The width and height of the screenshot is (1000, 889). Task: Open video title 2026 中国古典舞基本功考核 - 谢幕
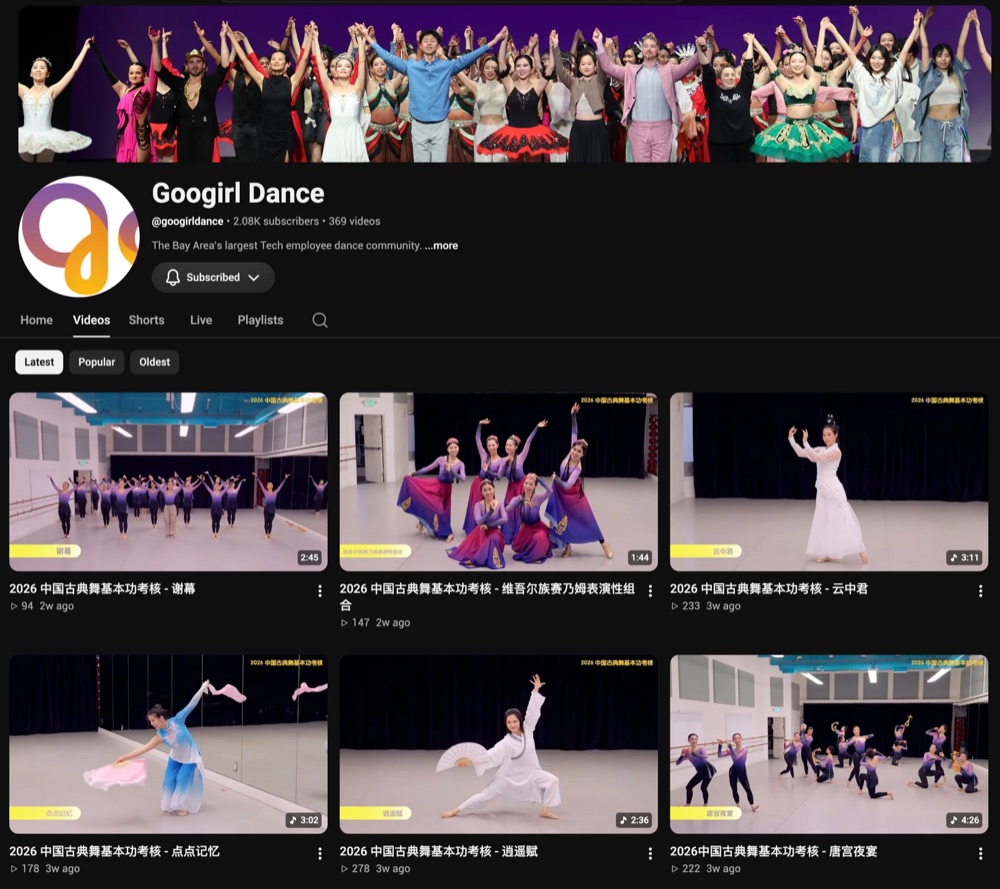(102, 589)
